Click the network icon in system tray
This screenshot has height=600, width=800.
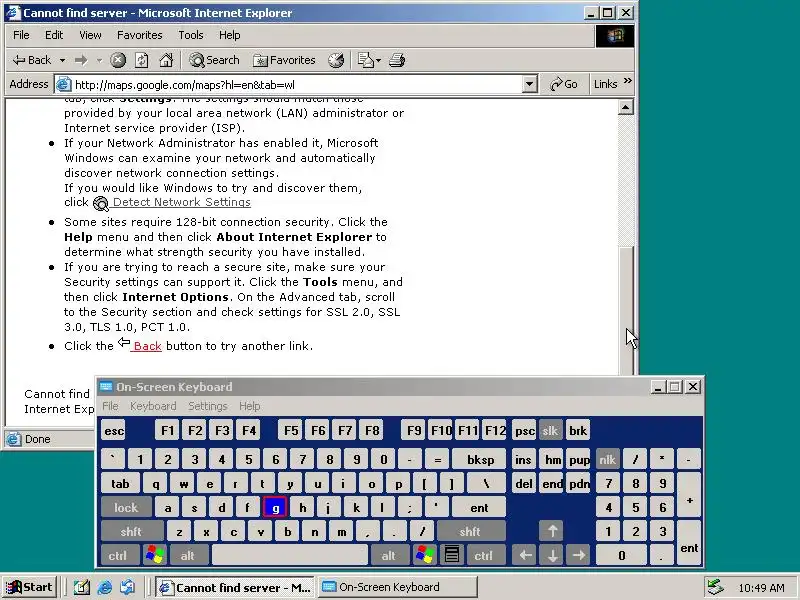pos(716,587)
